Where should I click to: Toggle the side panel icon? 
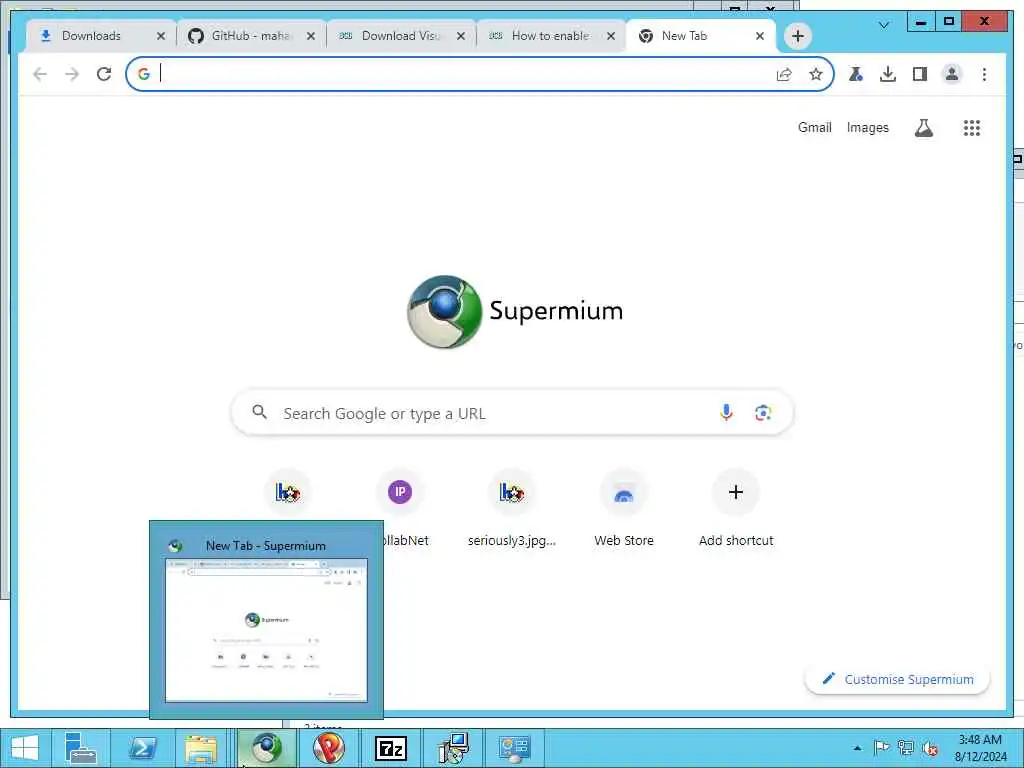pos(920,74)
